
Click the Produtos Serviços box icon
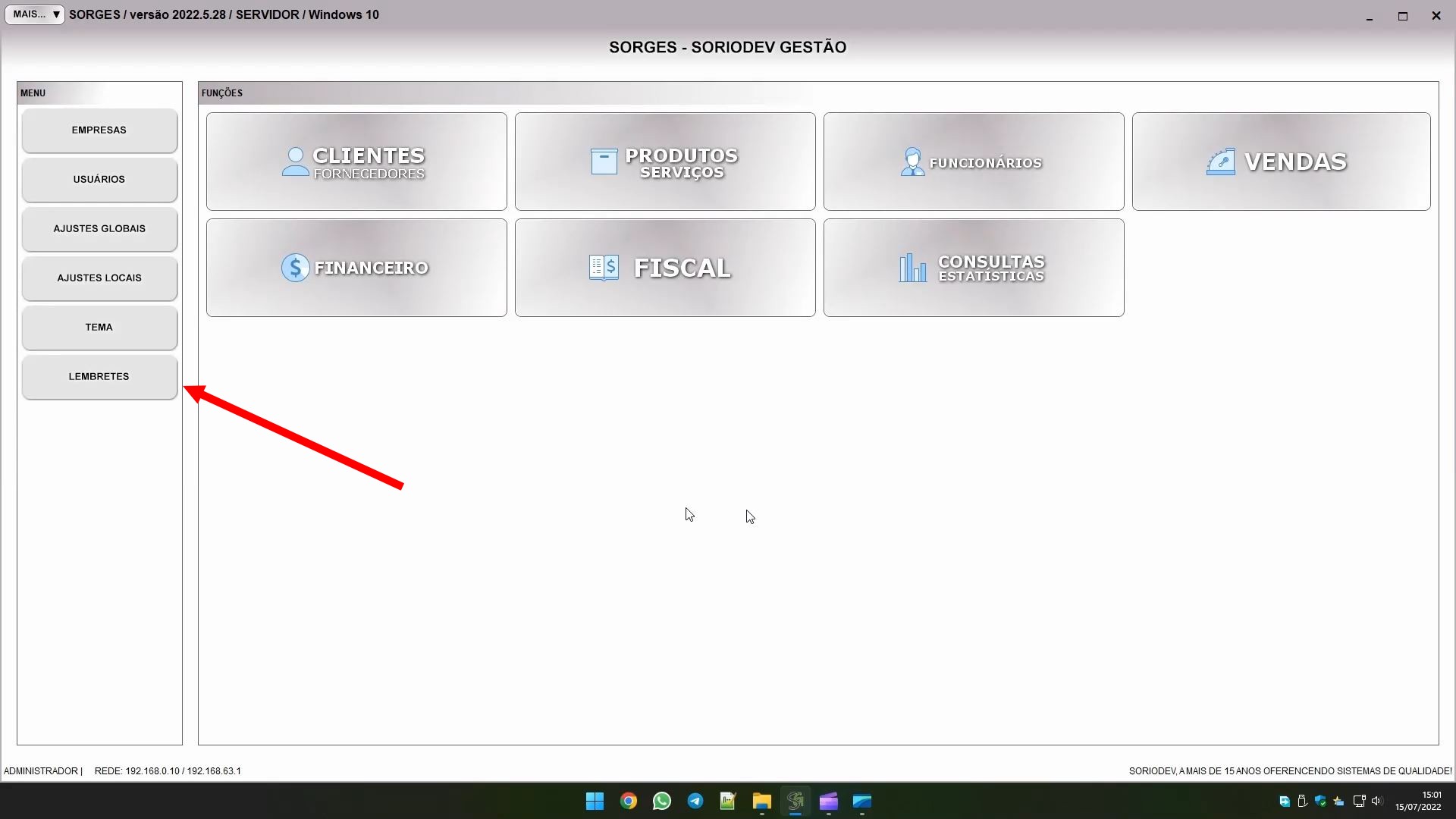point(604,162)
